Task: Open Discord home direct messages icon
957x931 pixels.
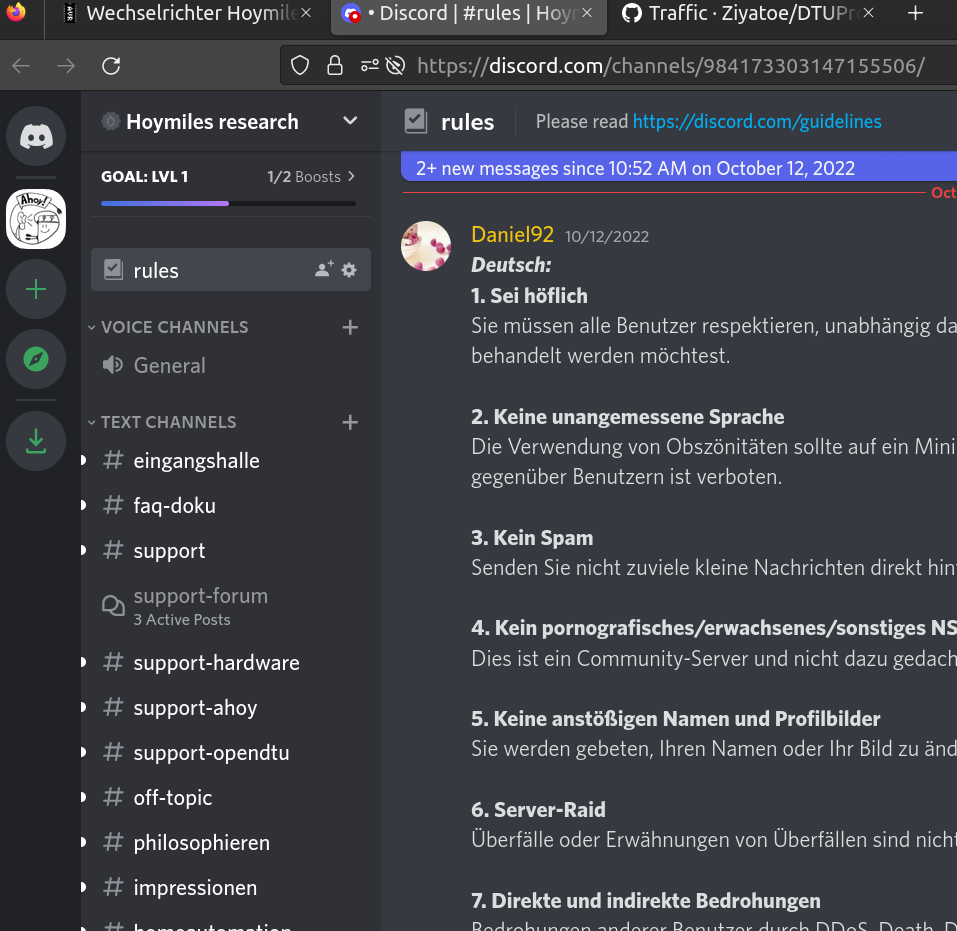Action: (36, 136)
